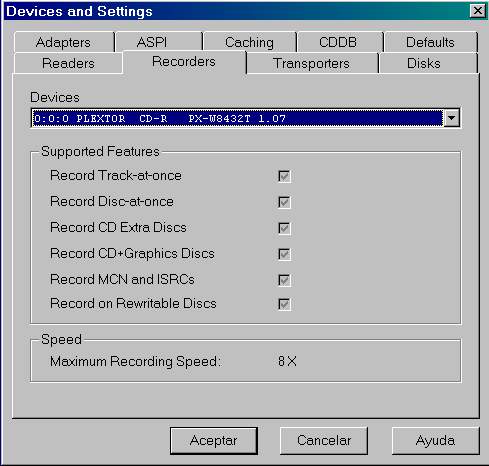The width and height of the screenshot is (489, 466).
Task: Toggle the Record CD Extra Discs checkbox
Action: 284,228
